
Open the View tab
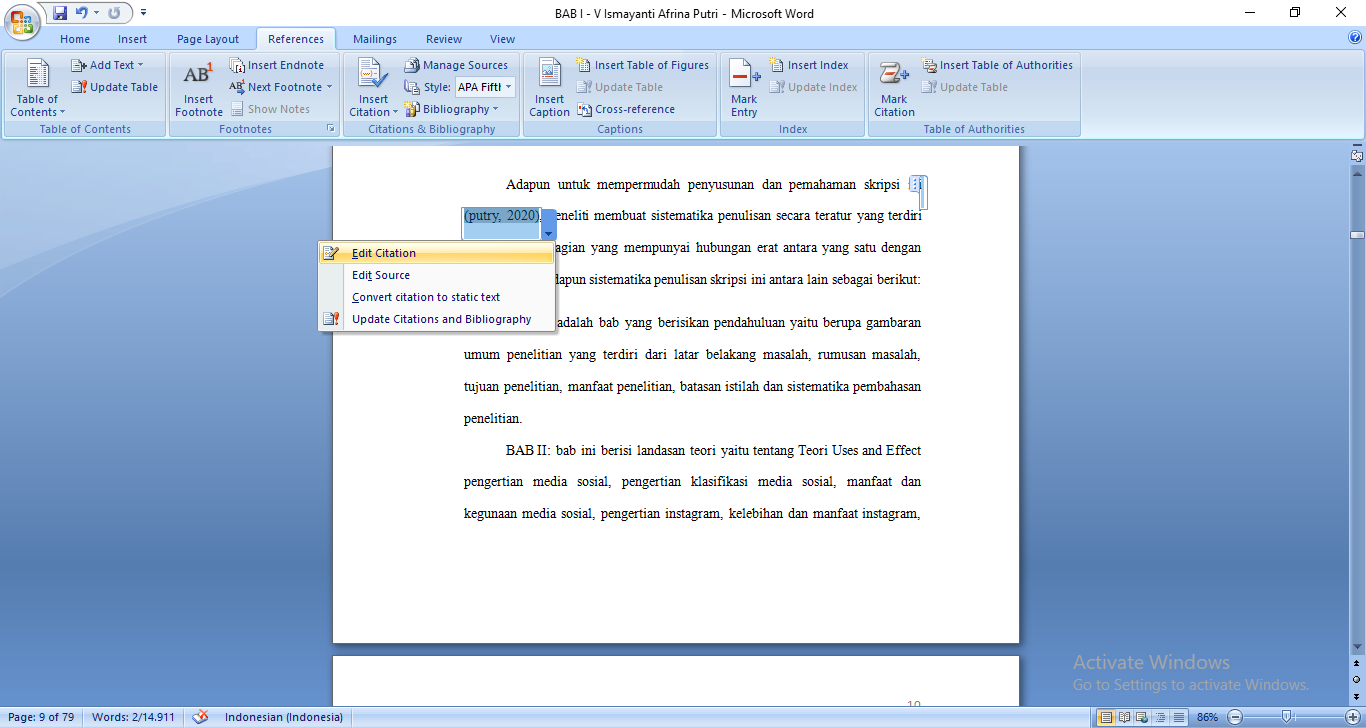(x=502, y=39)
